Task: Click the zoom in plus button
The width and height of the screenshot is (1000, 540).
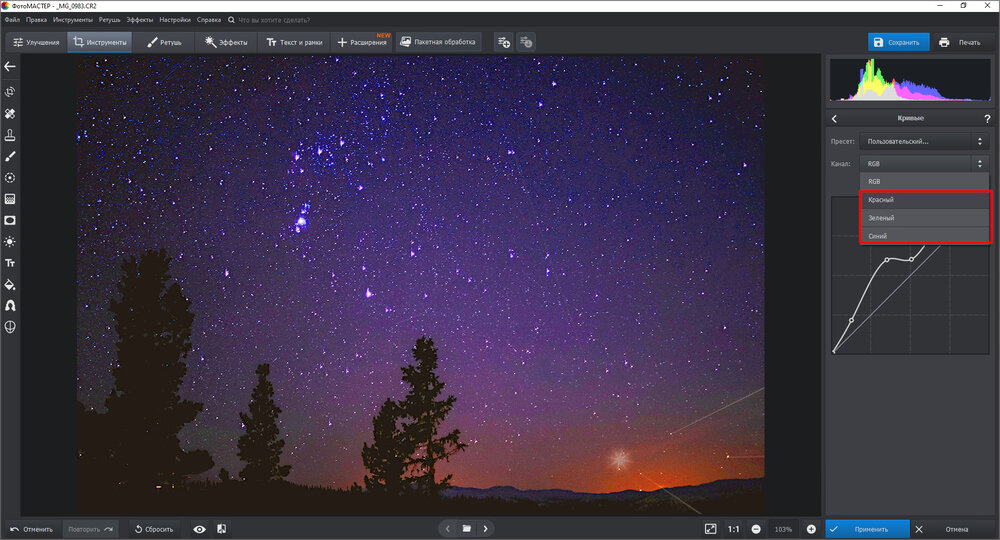Action: coord(811,529)
